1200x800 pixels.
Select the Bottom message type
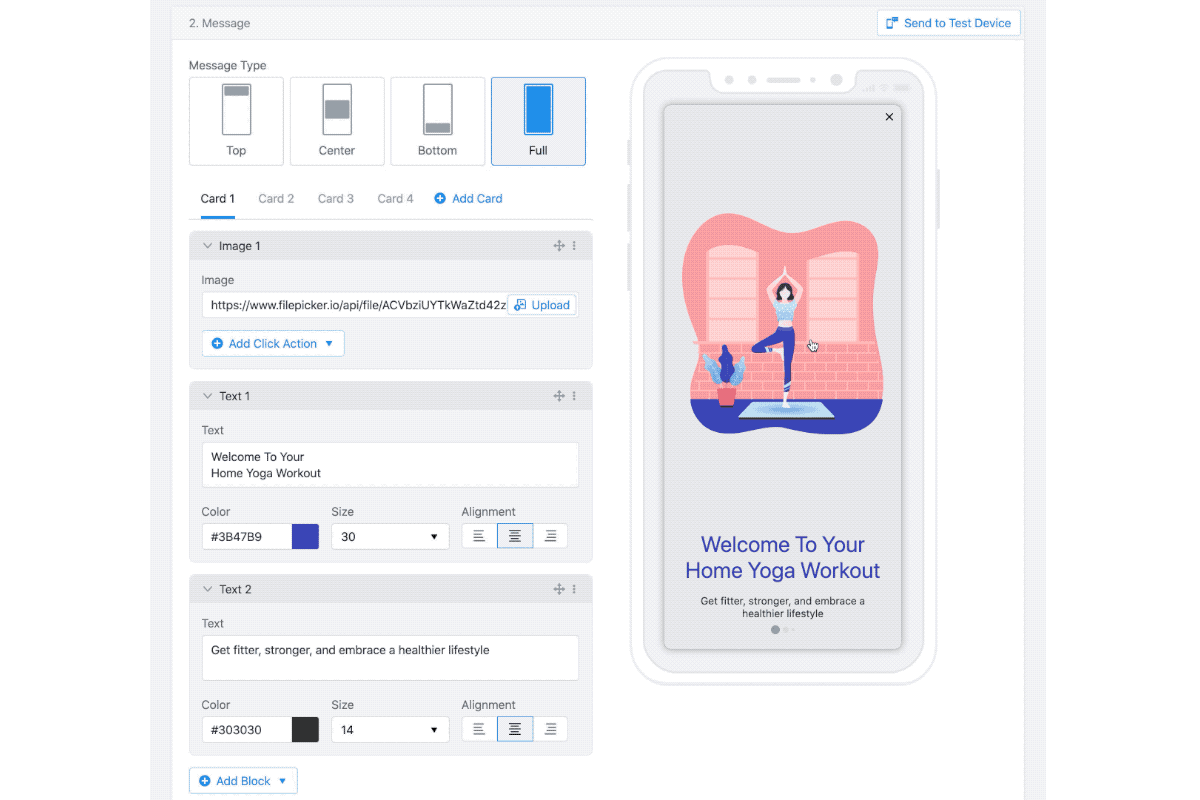pos(437,121)
